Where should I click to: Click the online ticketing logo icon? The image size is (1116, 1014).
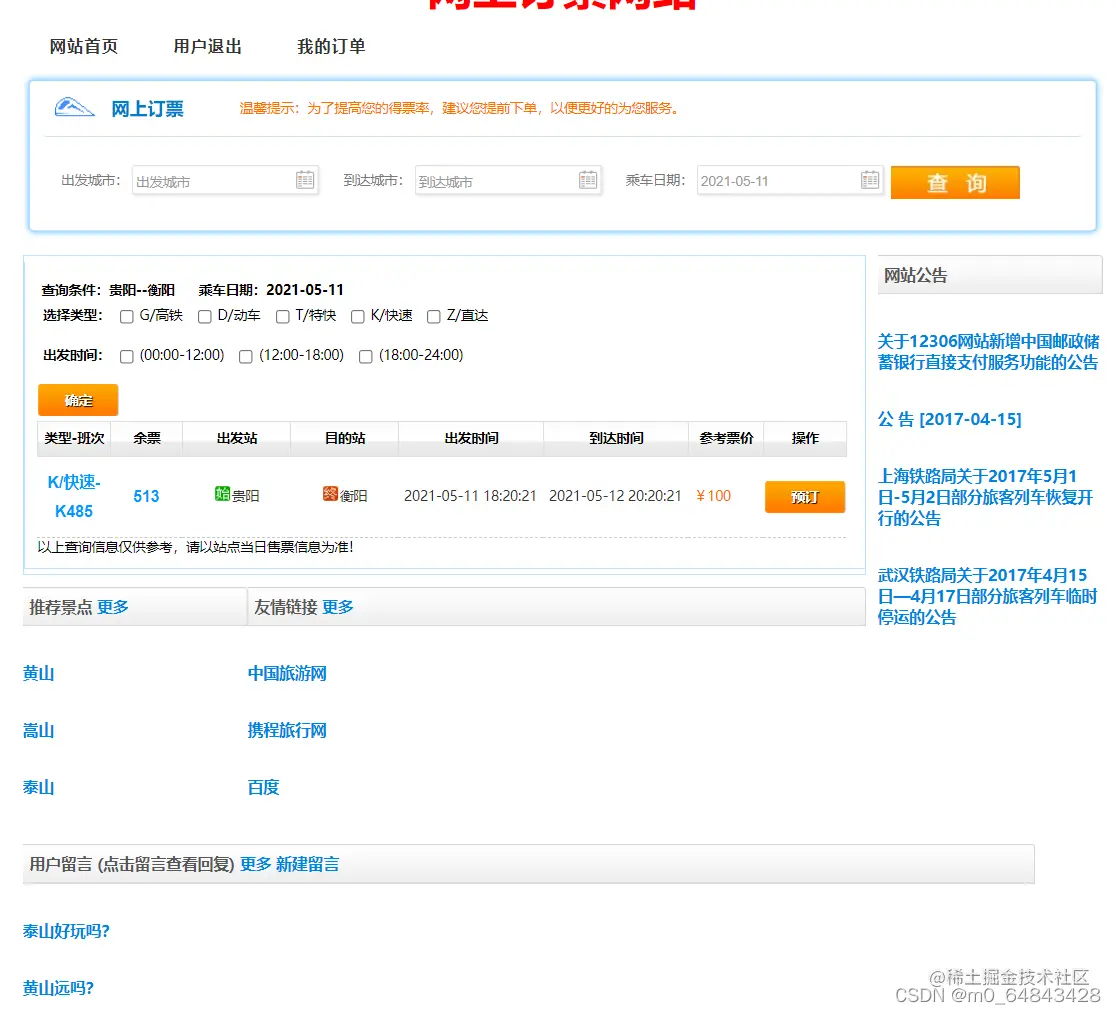75,107
